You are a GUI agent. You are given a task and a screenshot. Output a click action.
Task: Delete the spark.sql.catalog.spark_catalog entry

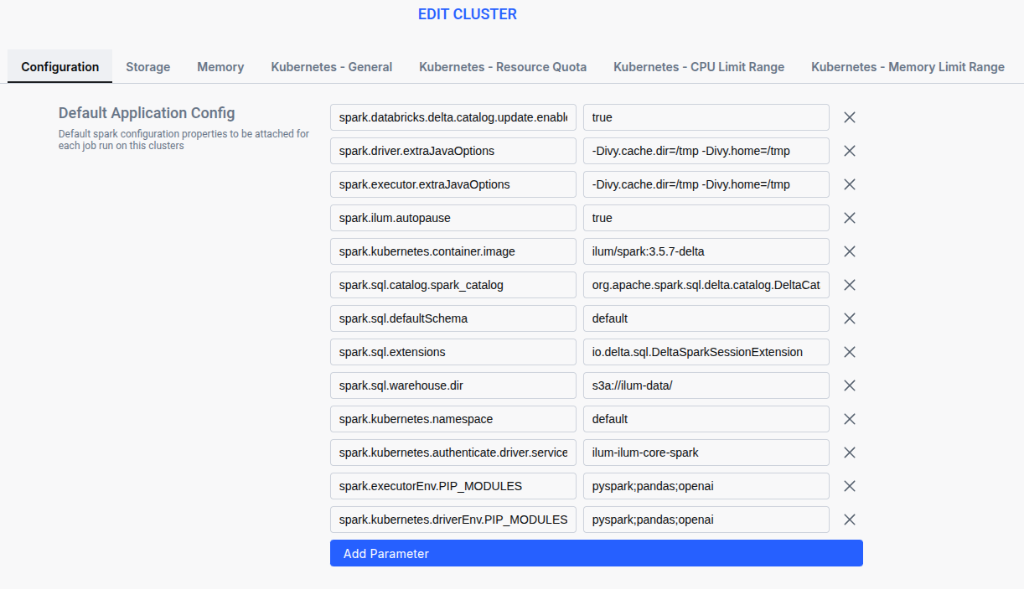849,285
